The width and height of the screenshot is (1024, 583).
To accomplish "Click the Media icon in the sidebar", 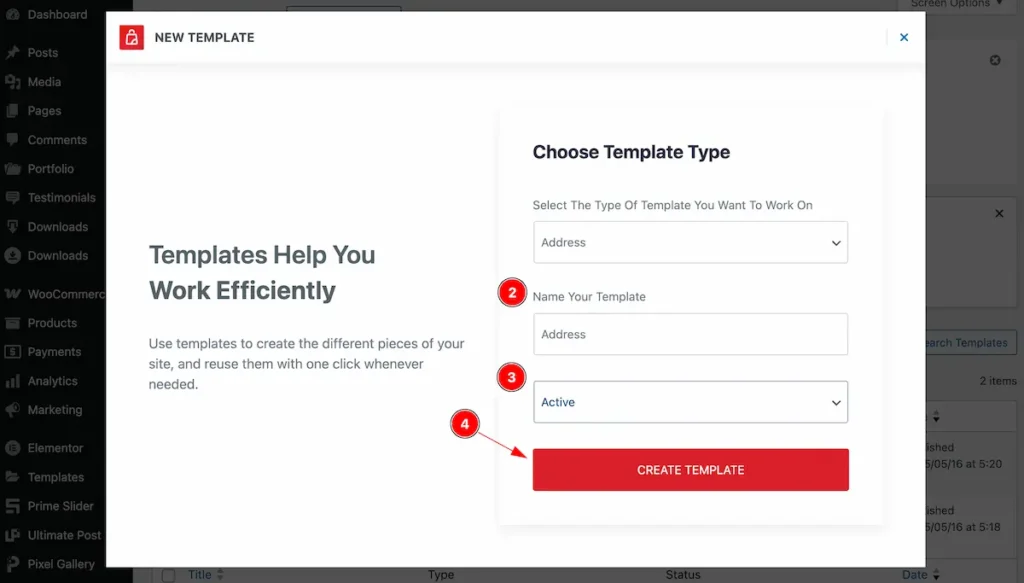I will tap(13, 82).
